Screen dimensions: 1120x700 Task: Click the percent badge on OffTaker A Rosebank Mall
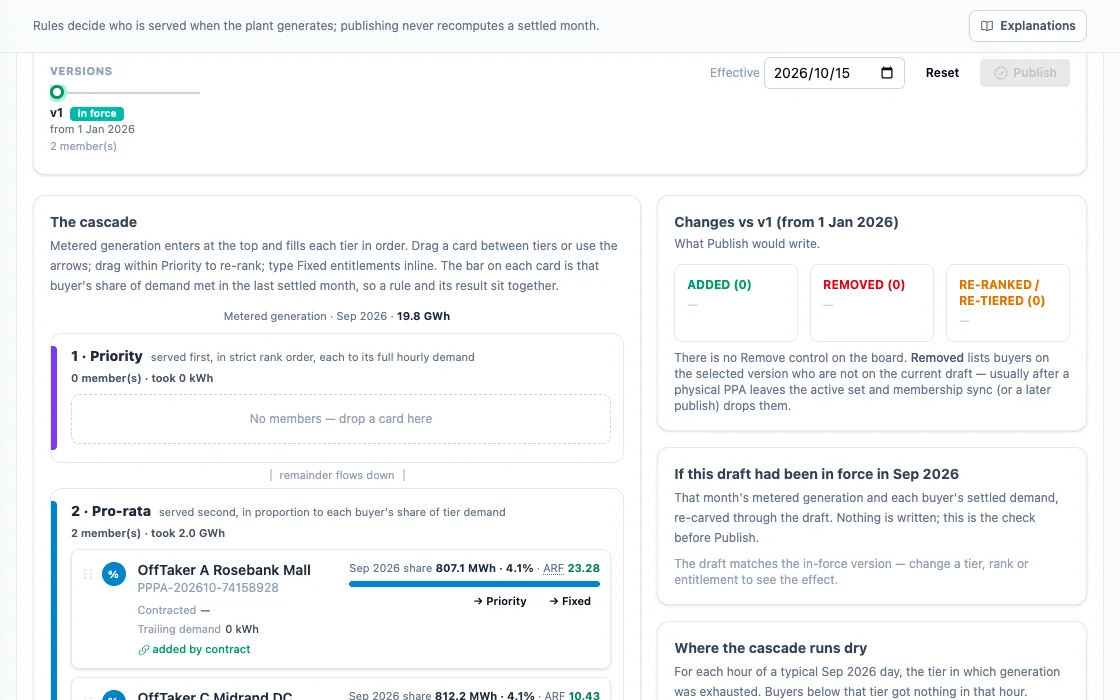[x=114, y=574]
